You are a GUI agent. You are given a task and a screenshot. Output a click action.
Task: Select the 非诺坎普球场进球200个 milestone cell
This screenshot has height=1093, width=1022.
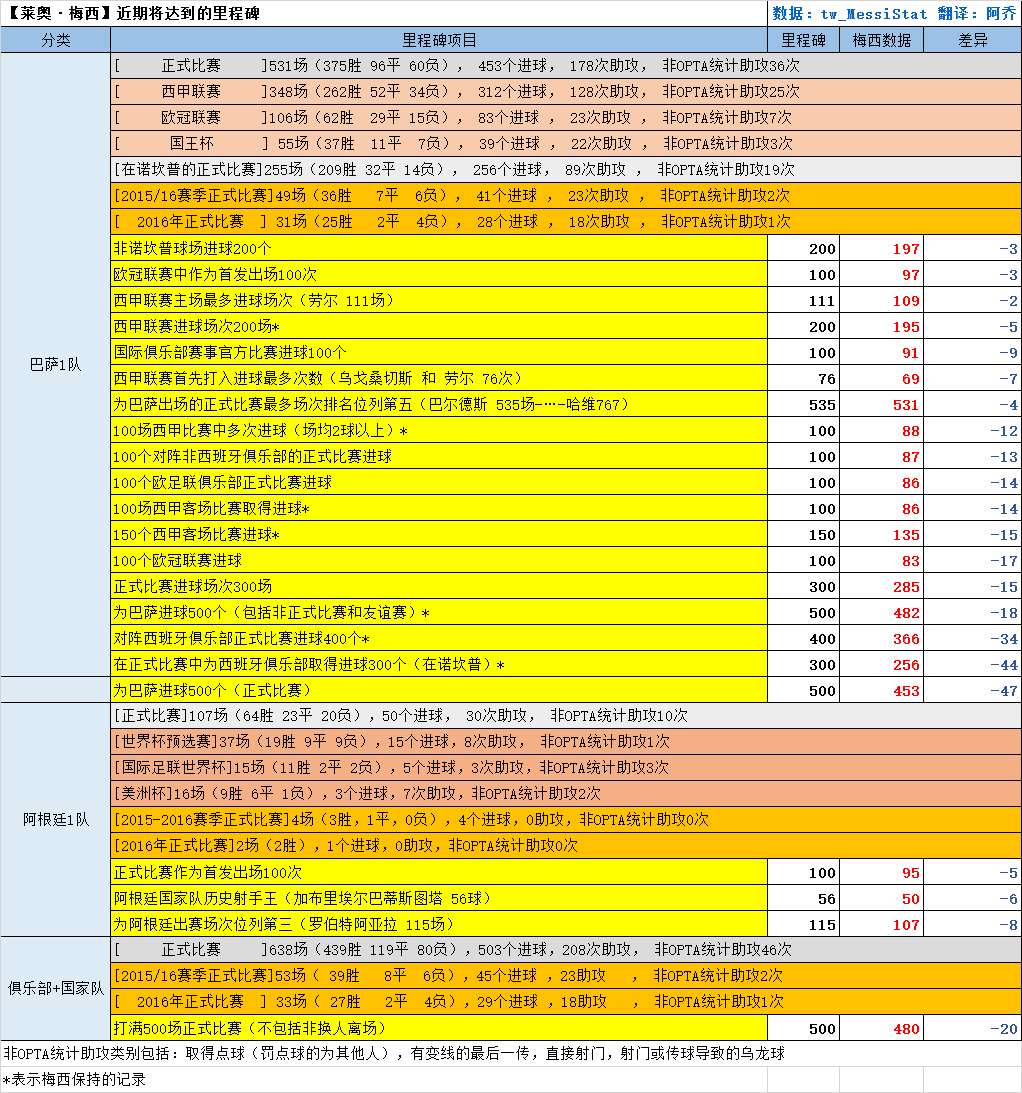pos(438,248)
